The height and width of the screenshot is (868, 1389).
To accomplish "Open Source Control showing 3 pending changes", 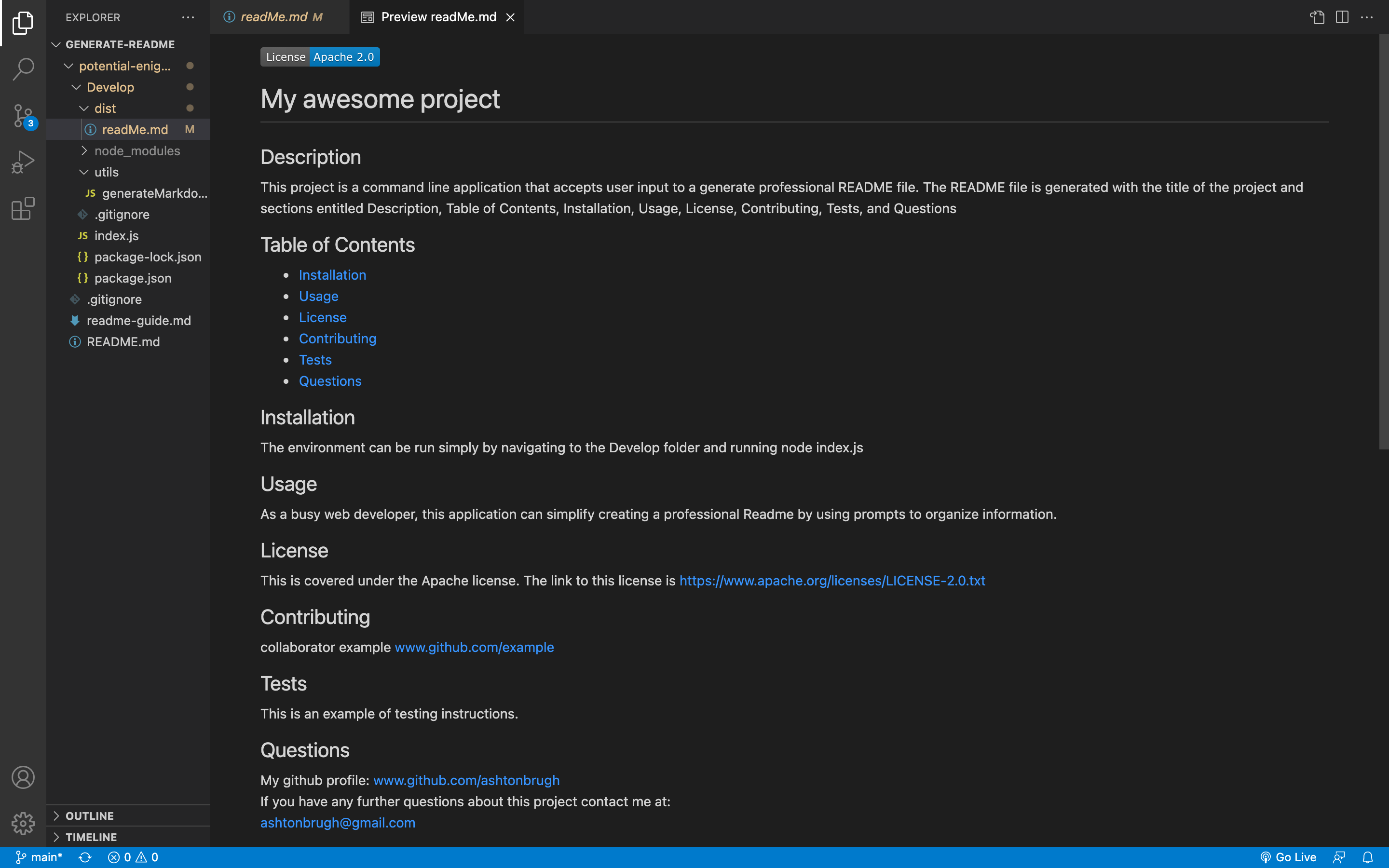I will coord(22,115).
